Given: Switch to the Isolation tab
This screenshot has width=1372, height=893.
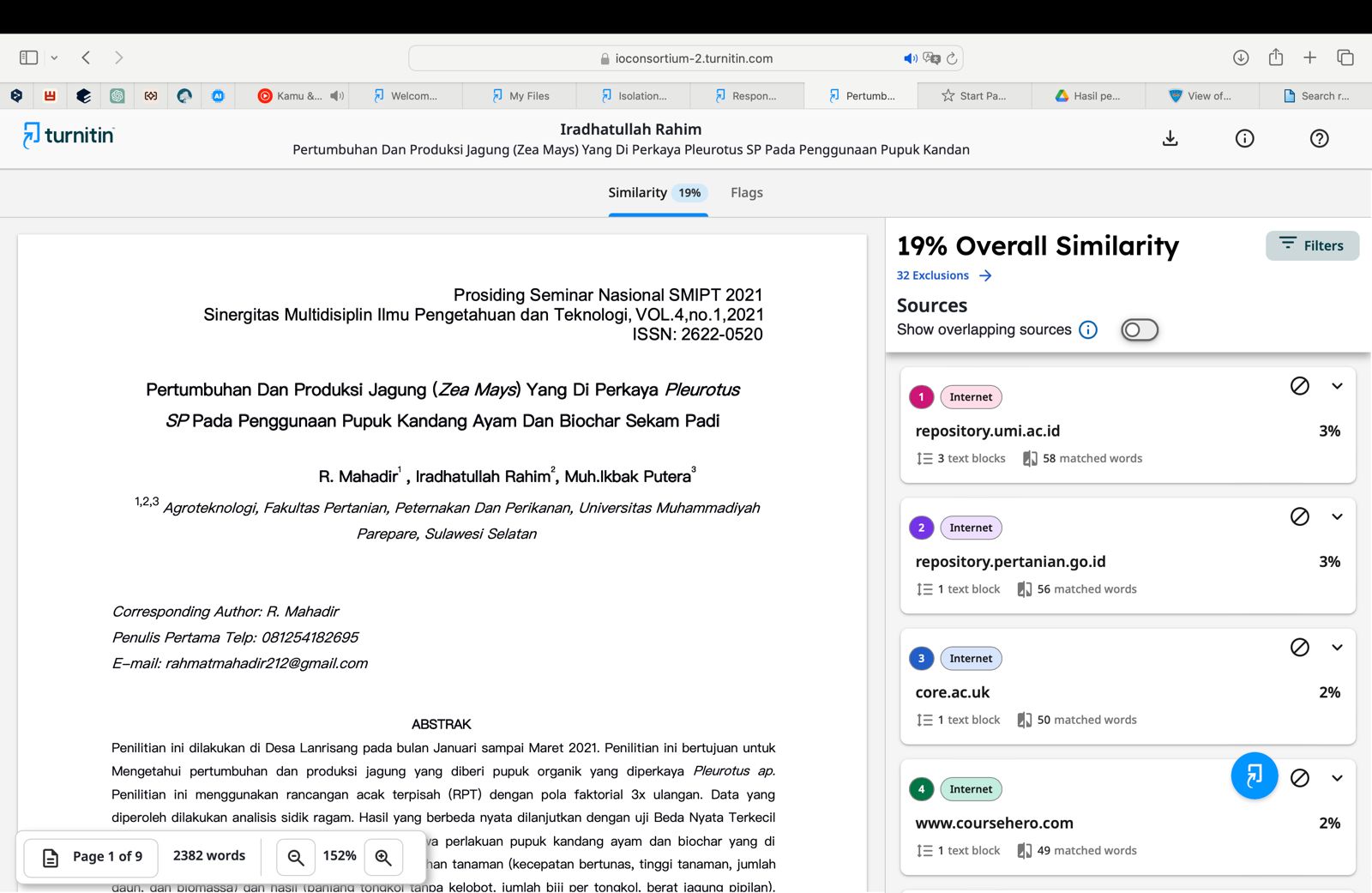Looking at the screenshot, I should (x=634, y=96).
